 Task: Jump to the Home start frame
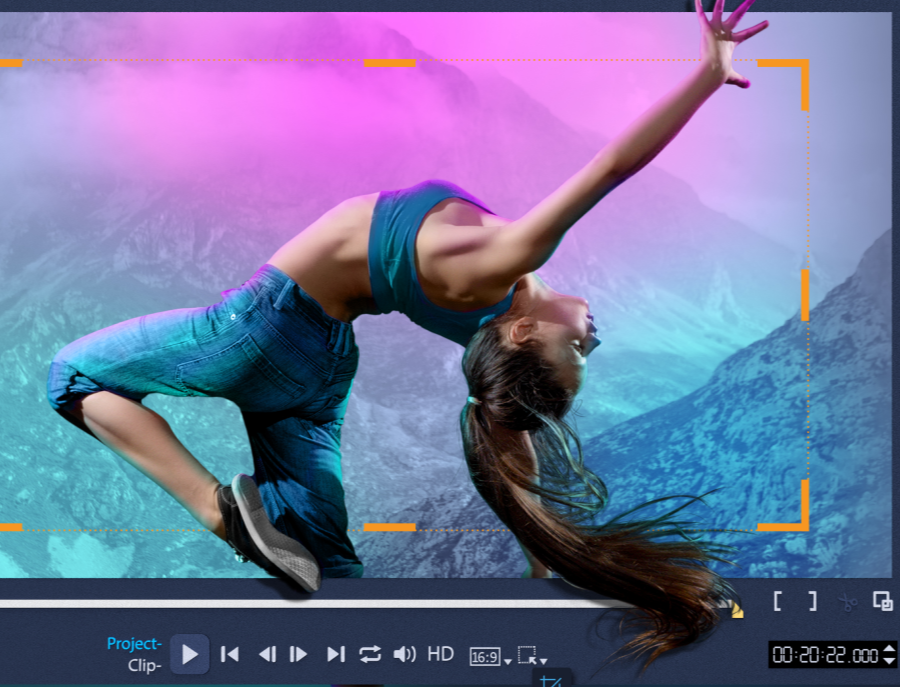230,654
